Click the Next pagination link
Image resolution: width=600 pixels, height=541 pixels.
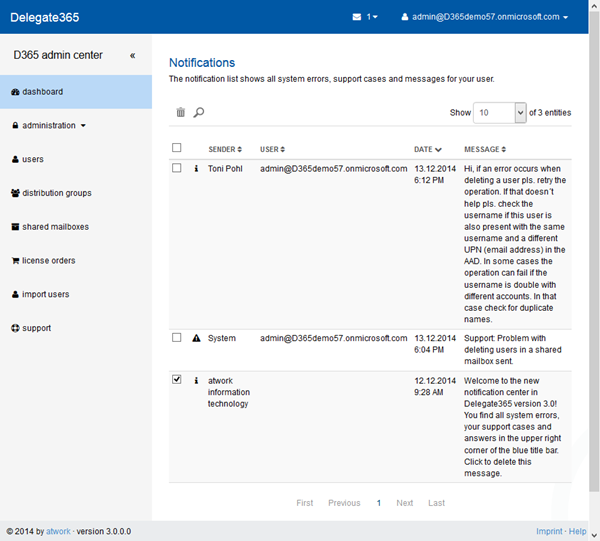click(x=404, y=503)
